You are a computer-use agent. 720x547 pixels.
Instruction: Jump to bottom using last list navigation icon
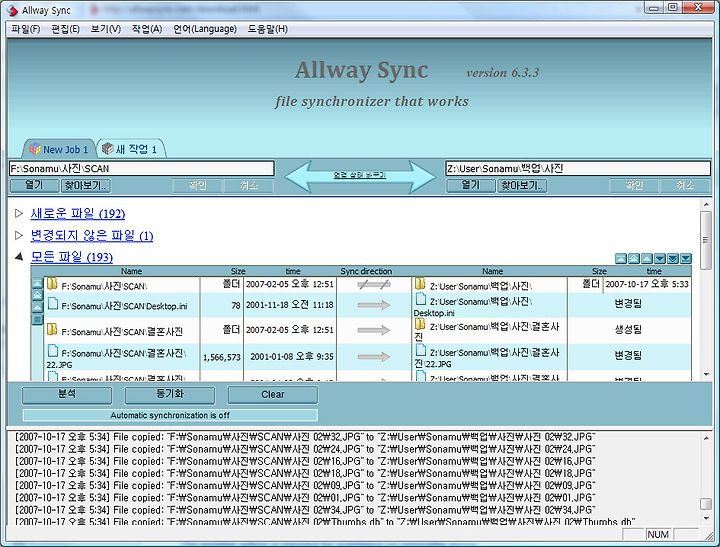(x=686, y=259)
